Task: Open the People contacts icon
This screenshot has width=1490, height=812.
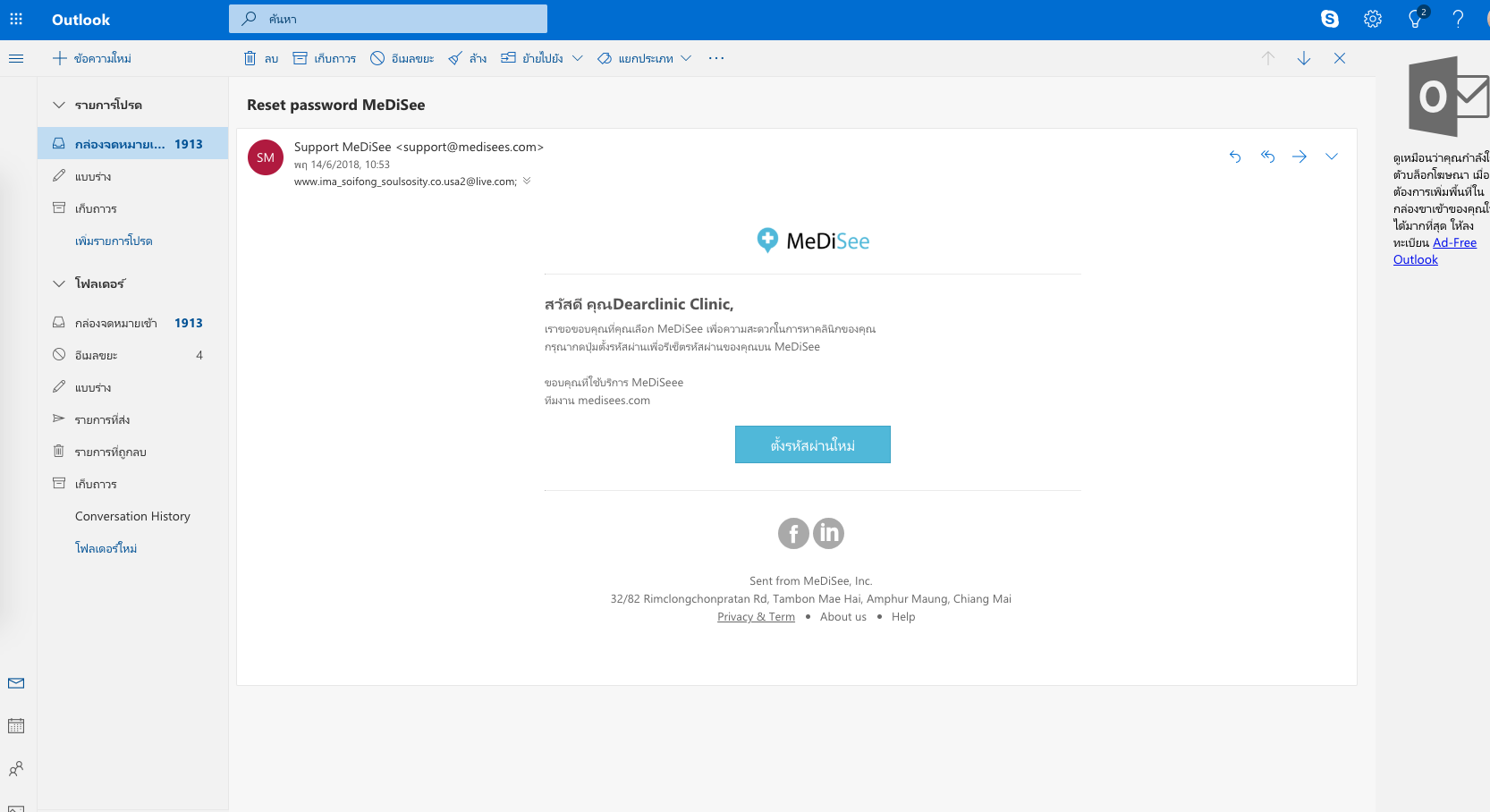Action: 16,769
